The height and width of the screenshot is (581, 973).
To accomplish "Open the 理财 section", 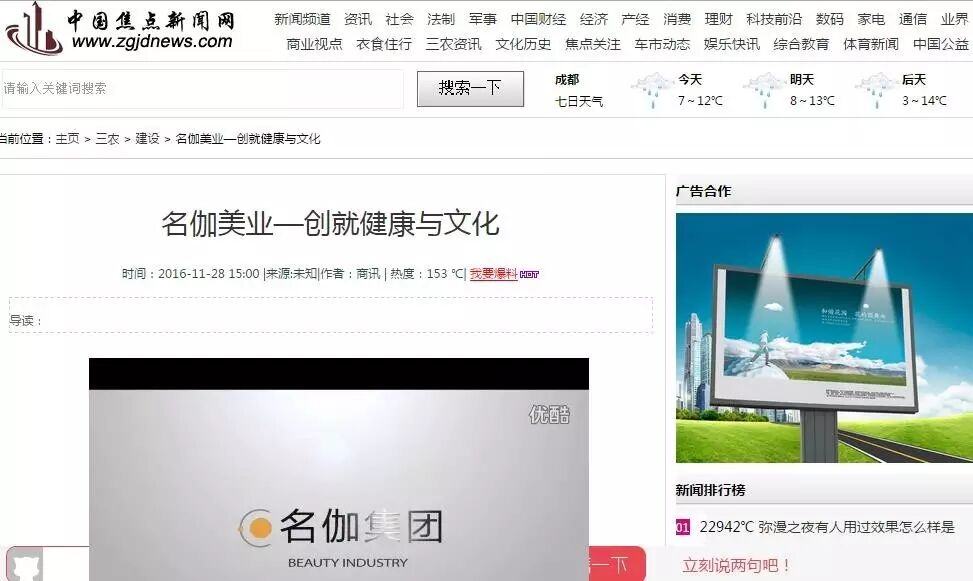I will pyautogui.click(x=719, y=19).
